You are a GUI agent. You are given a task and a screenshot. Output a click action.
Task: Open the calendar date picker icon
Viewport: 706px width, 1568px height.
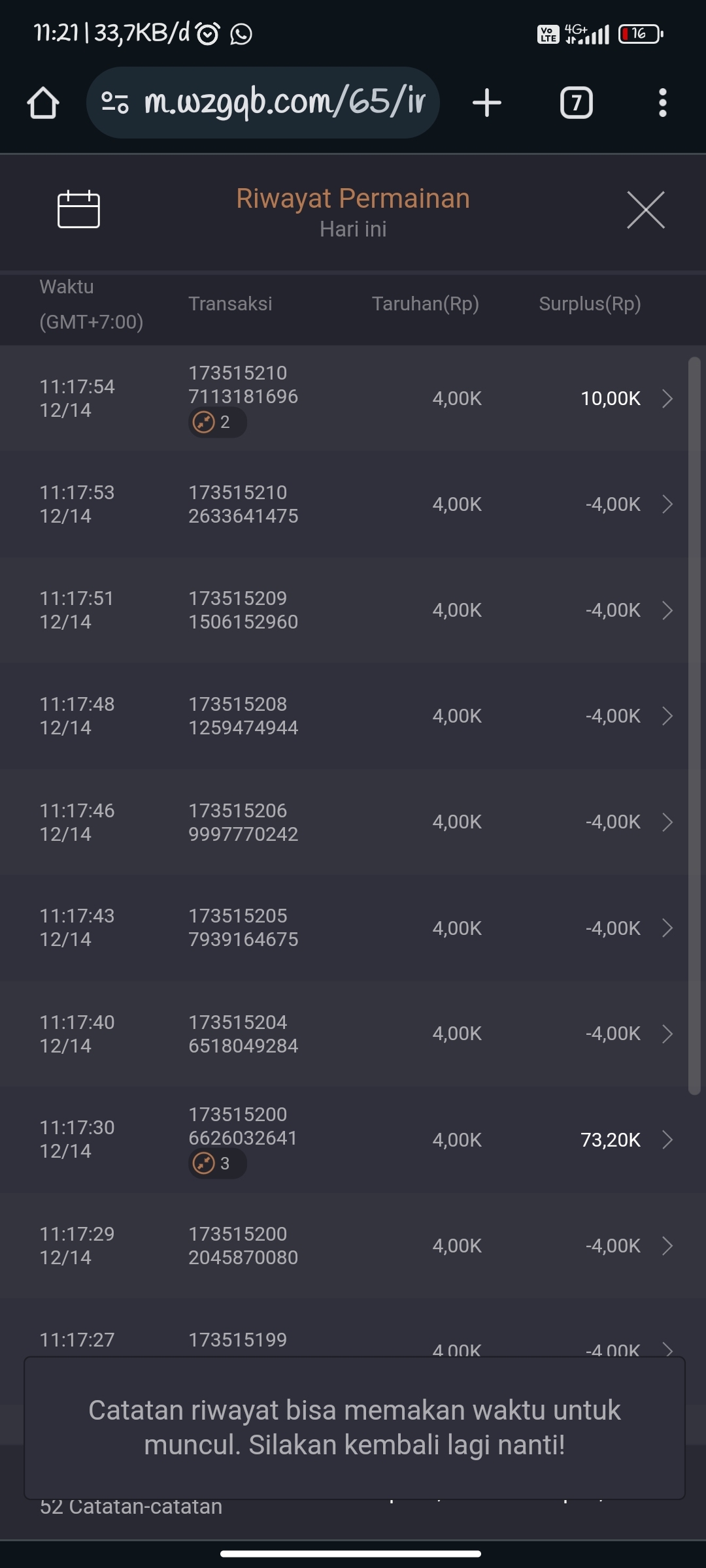[x=78, y=210]
